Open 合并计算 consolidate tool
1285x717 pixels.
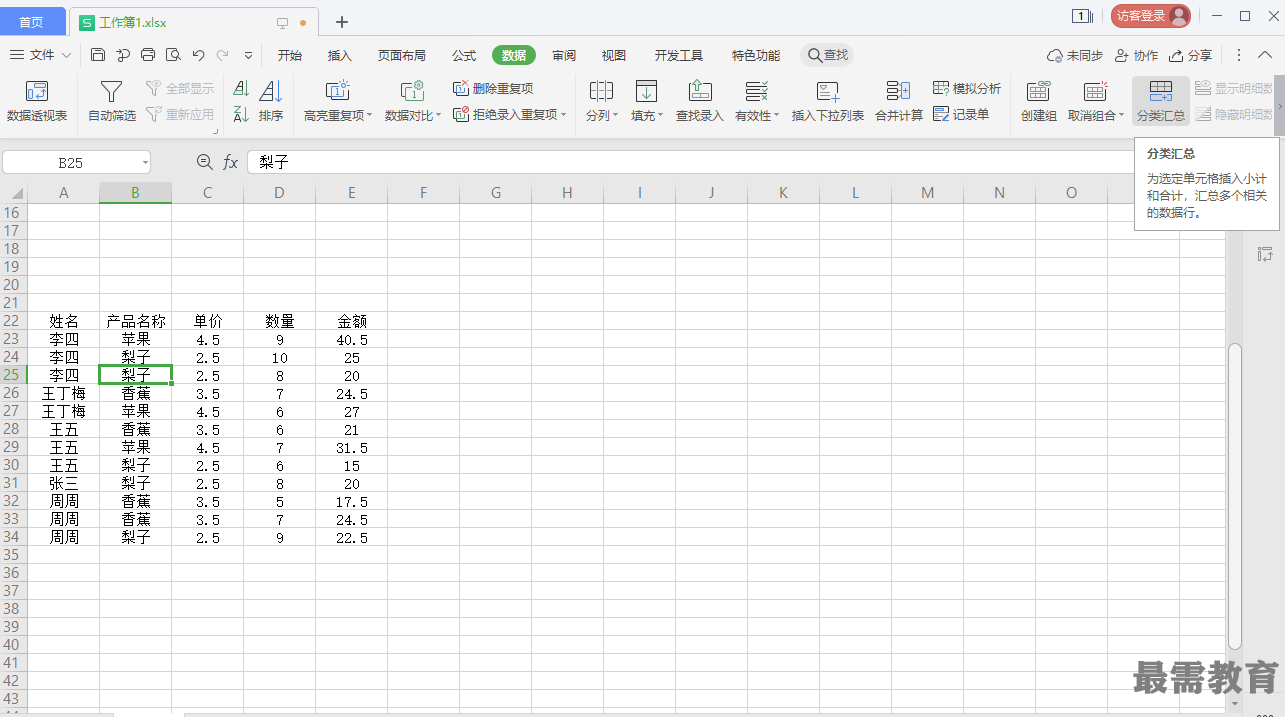point(899,102)
